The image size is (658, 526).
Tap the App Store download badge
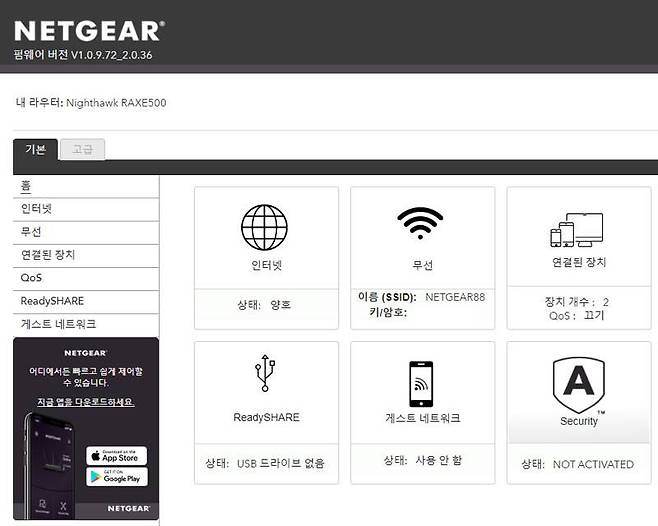click(116, 456)
